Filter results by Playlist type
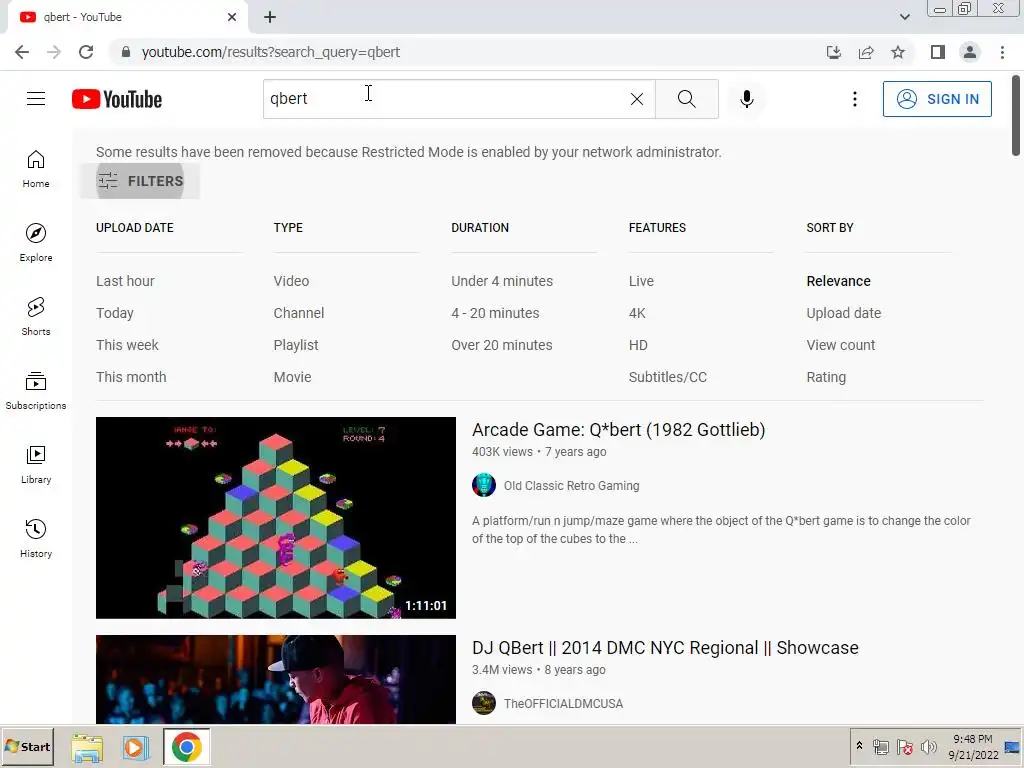The height and width of the screenshot is (768, 1024). click(x=296, y=345)
